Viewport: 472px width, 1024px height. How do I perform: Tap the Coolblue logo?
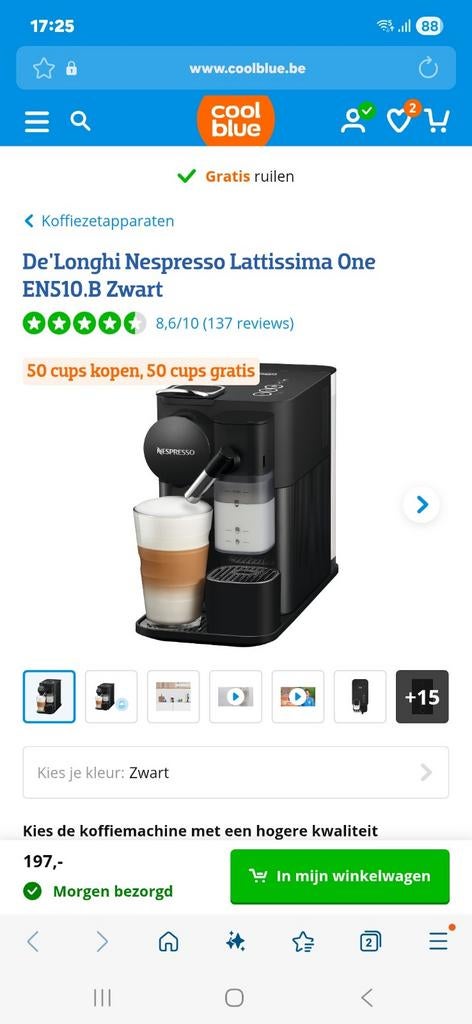236,120
